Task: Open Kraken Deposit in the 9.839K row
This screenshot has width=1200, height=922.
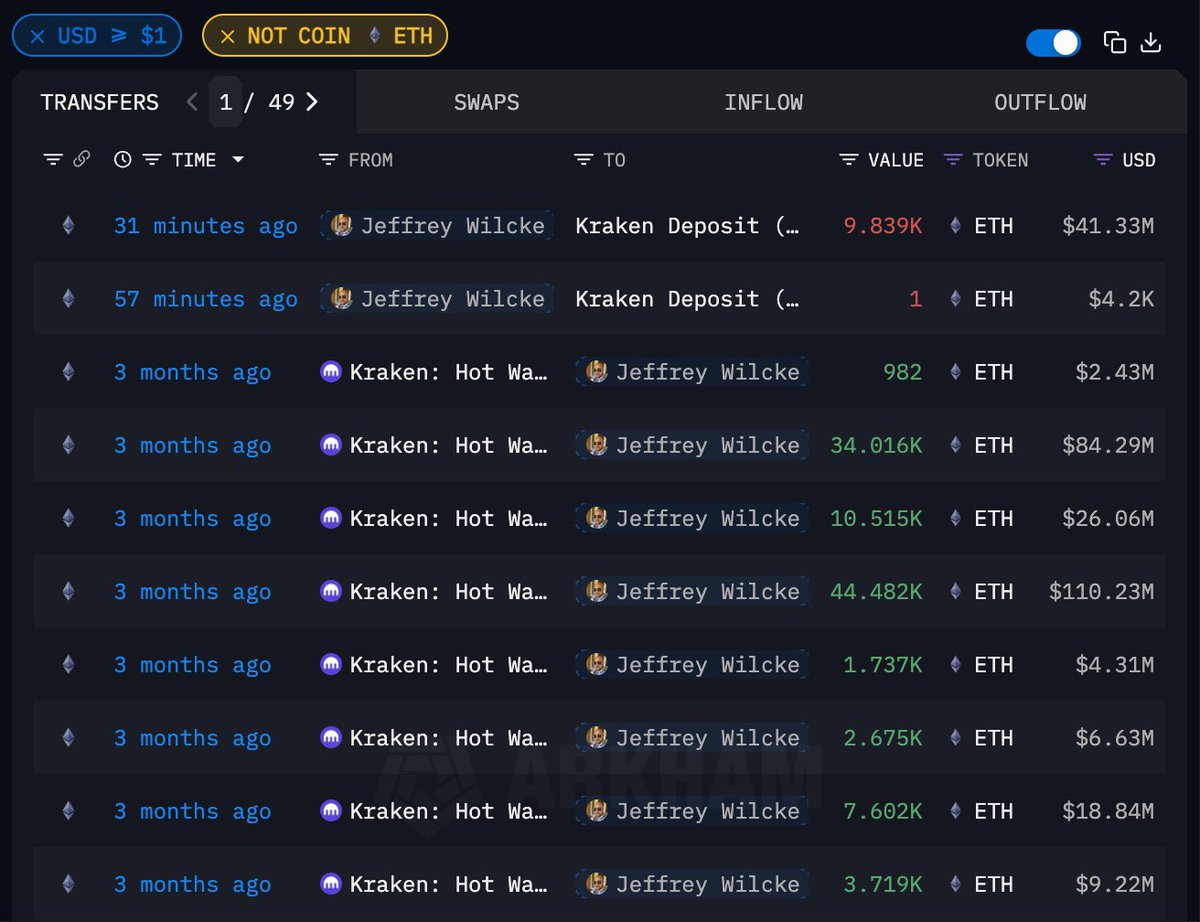Action: coord(687,226)
